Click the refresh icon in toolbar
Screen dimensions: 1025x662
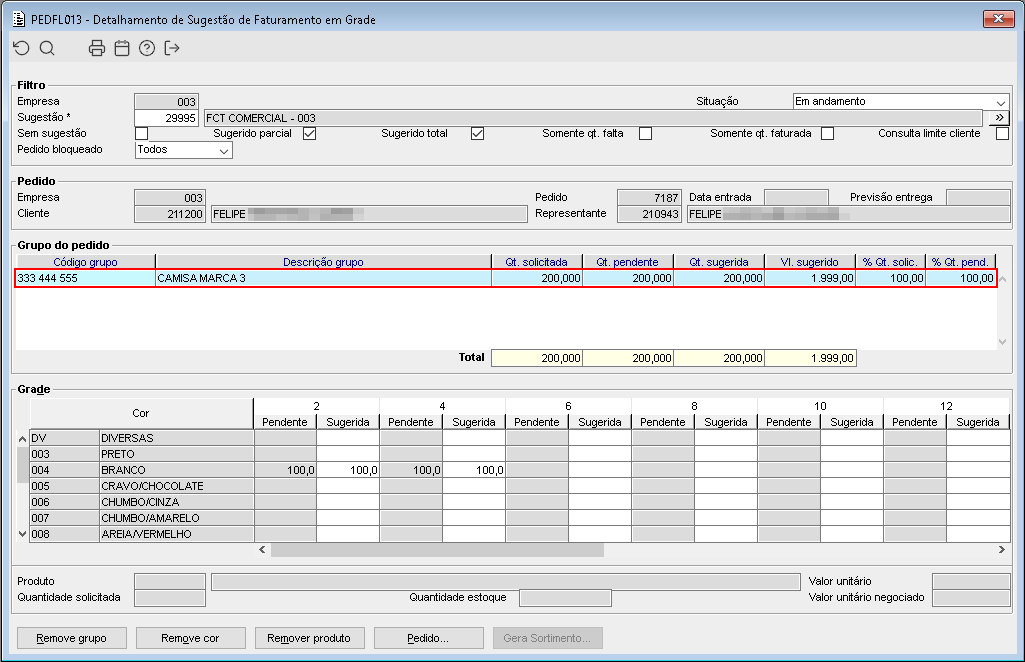[x=21, y=48]
